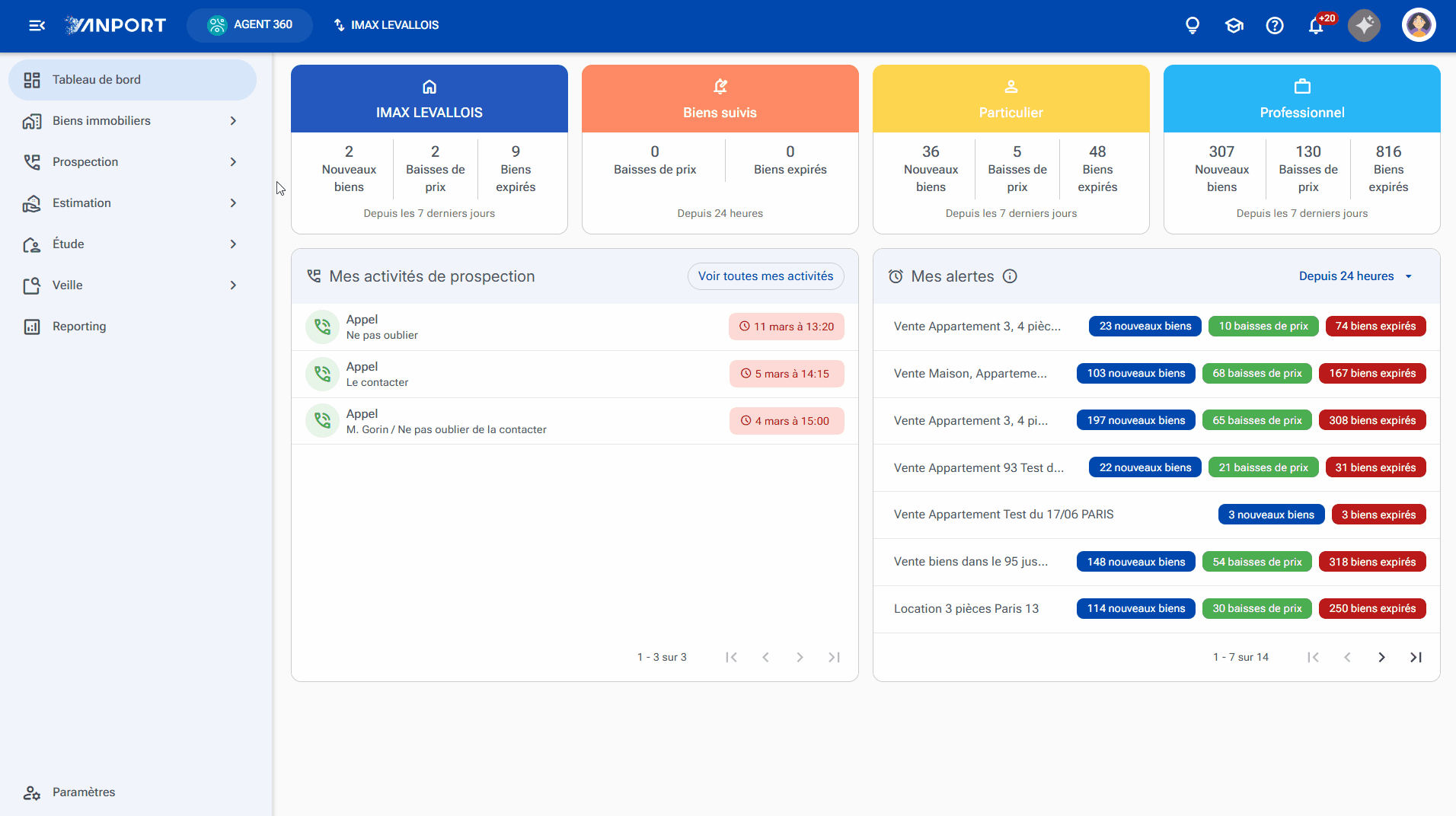The image size is (1456, 816).
Task: Jump to last page of alerts
Action: tap(1416, 657)
